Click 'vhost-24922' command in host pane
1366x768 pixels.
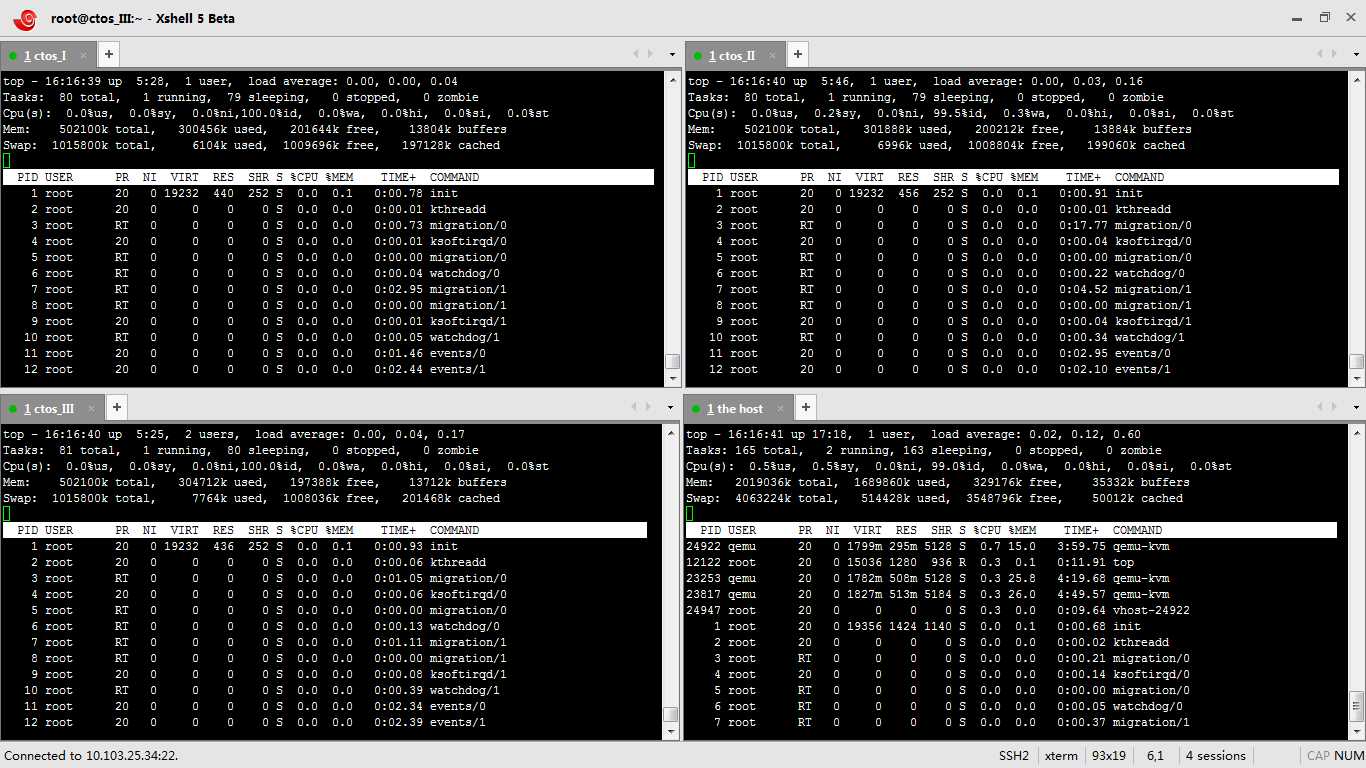[1151, 610]
